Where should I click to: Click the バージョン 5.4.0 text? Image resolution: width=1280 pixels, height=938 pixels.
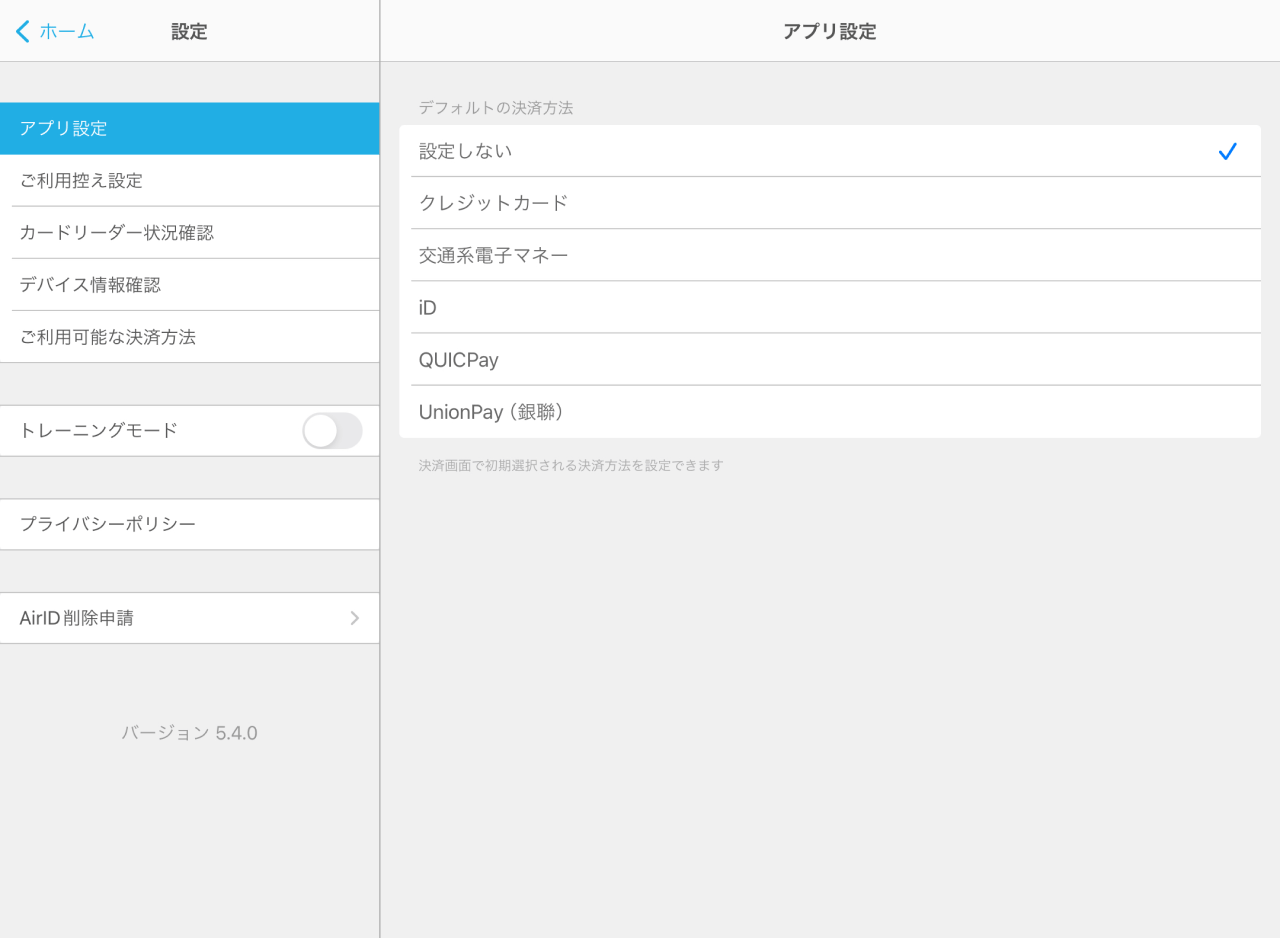pos(190,733)
